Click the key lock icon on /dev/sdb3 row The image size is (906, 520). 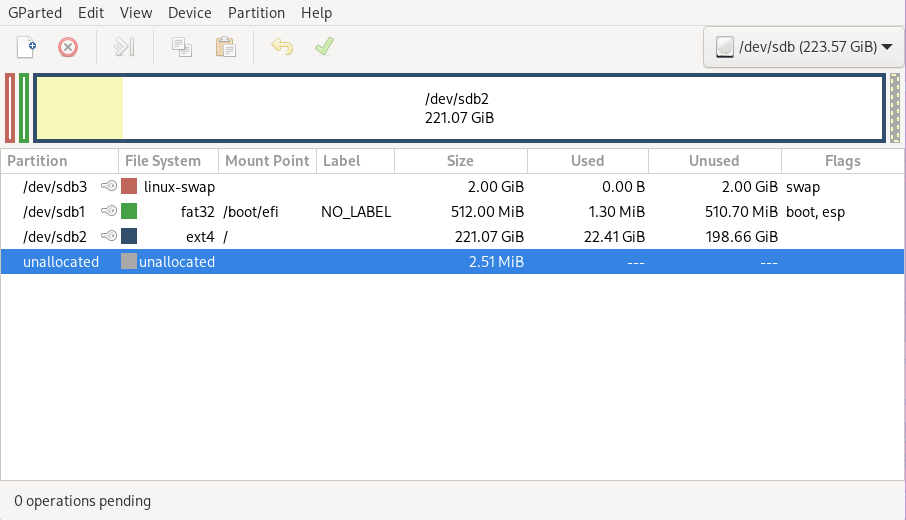click(x=109, y=186)
